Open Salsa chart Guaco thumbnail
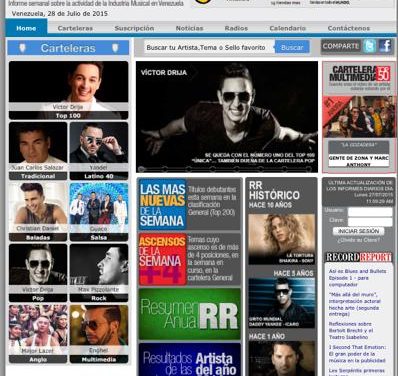 tap(99, 212)
